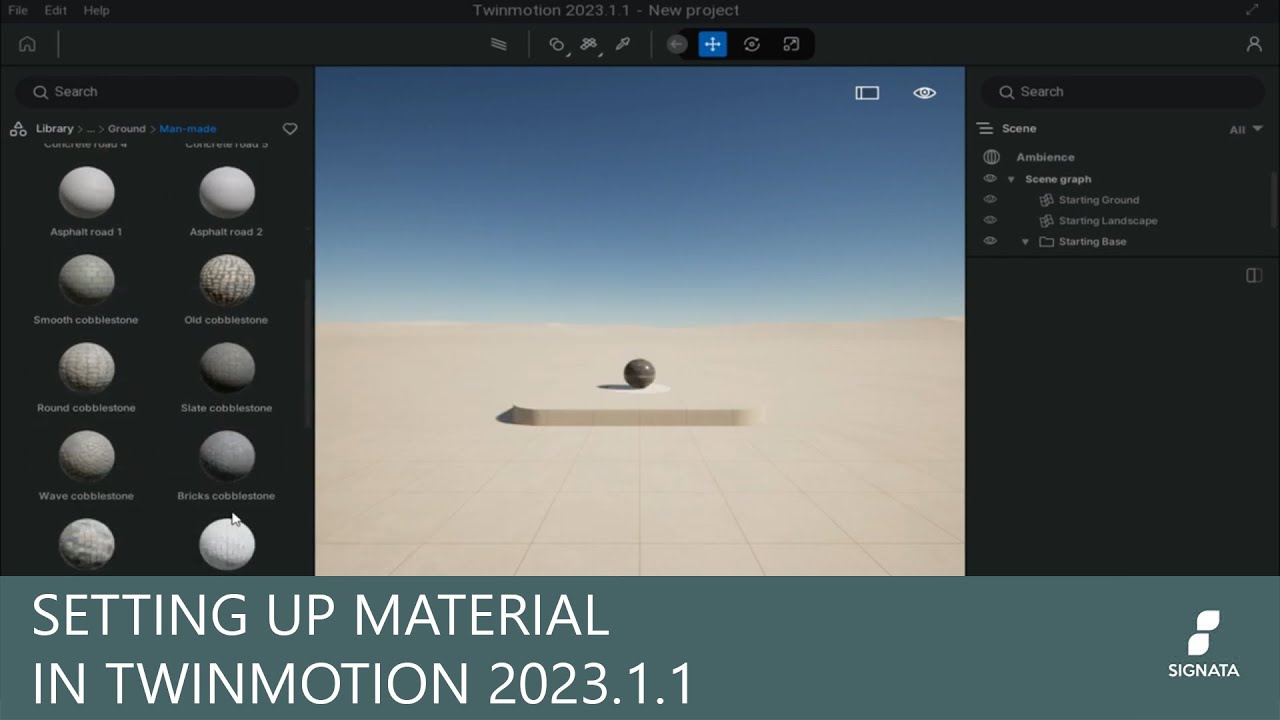The image size is (1280, 720).
Task: Open the Ambience globe icon
Action: [x=991, y=157]
